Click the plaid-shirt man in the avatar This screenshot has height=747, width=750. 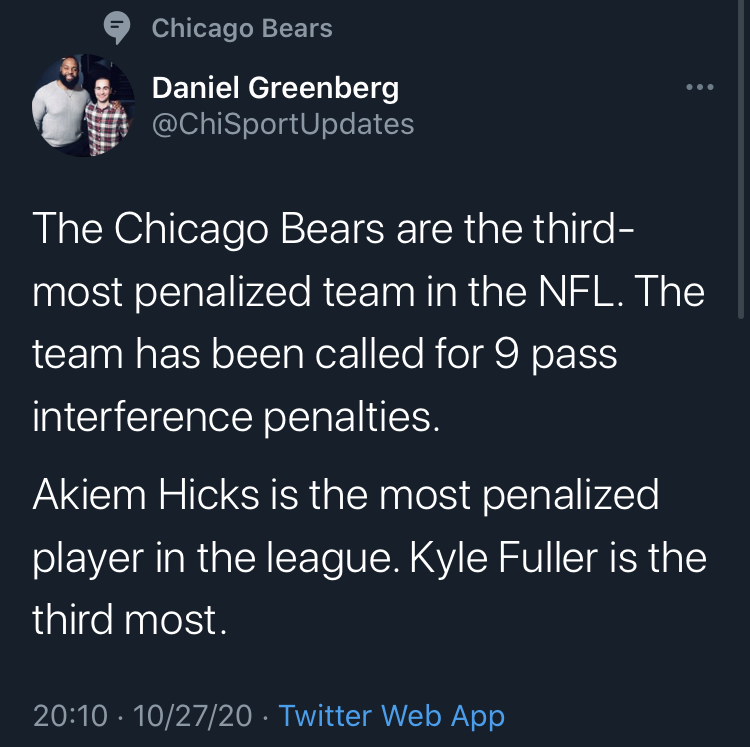pos(106,115)
